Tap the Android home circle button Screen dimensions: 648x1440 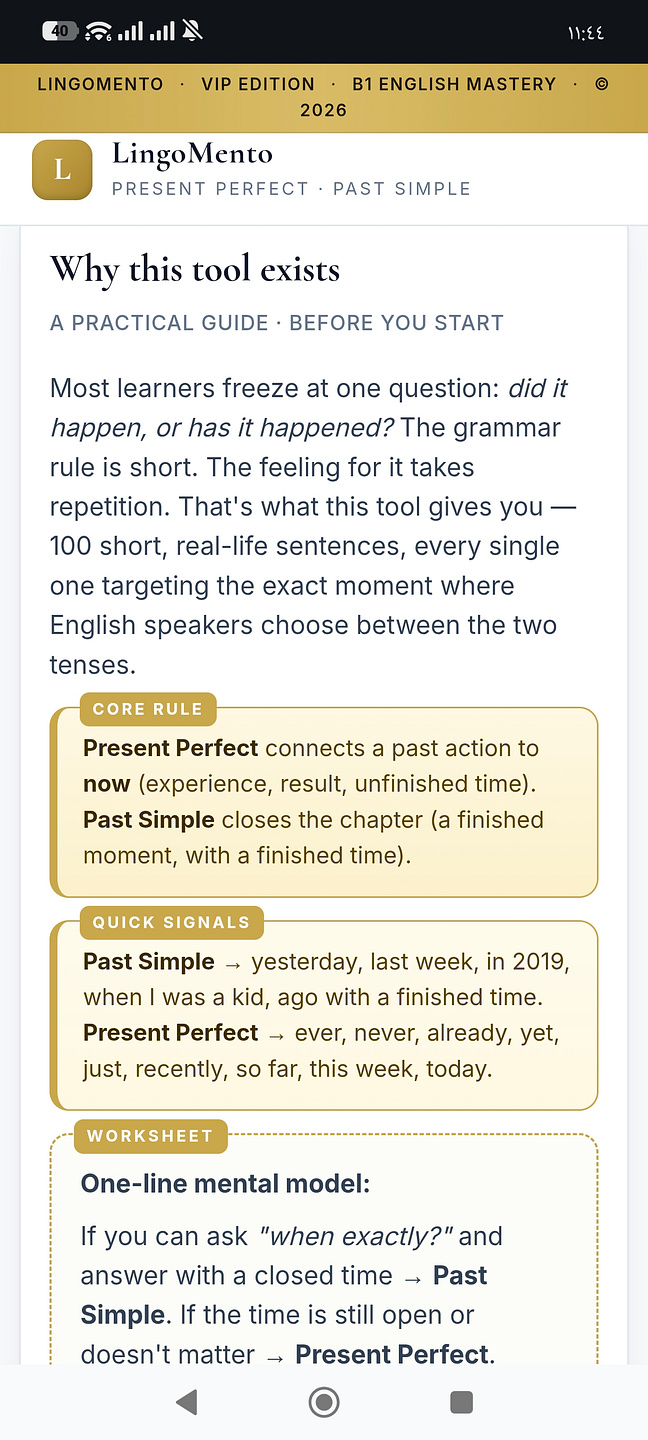324,1402
